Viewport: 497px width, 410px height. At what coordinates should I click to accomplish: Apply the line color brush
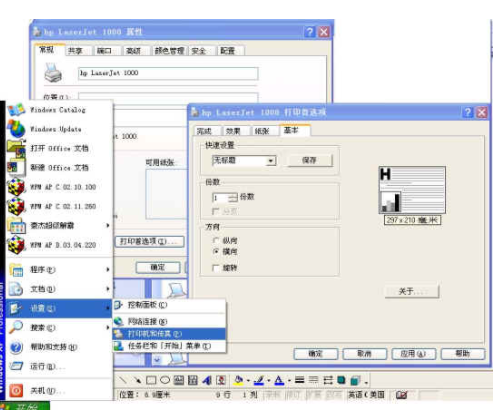click(259, 380)
